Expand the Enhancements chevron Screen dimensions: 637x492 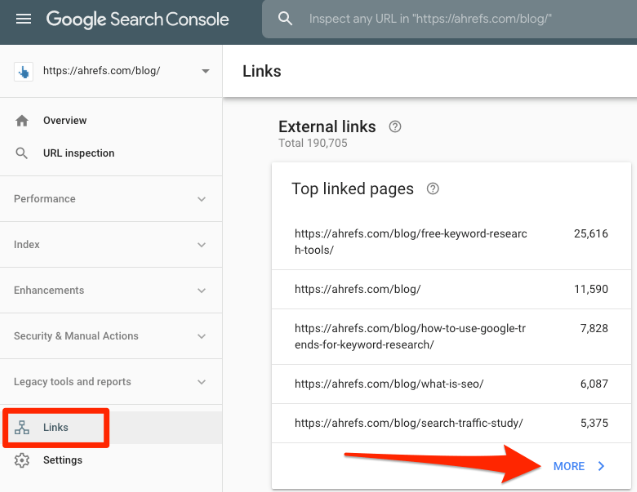pyautogui.click(x=202, y=290)
